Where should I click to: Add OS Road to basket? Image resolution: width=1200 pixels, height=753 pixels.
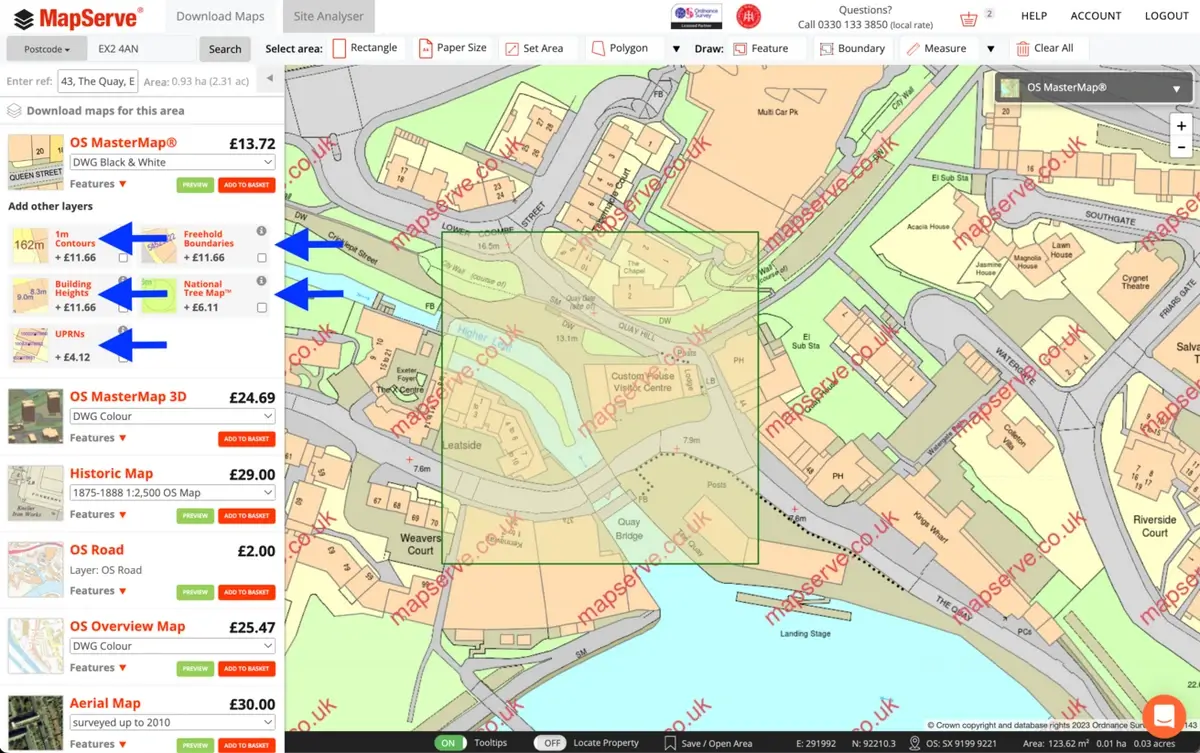[246, 592]
